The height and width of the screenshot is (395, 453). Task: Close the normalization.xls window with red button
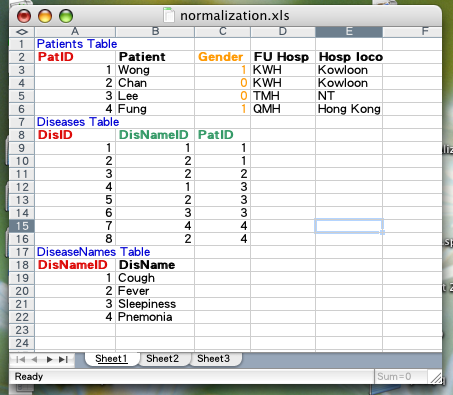pos(24,16)
